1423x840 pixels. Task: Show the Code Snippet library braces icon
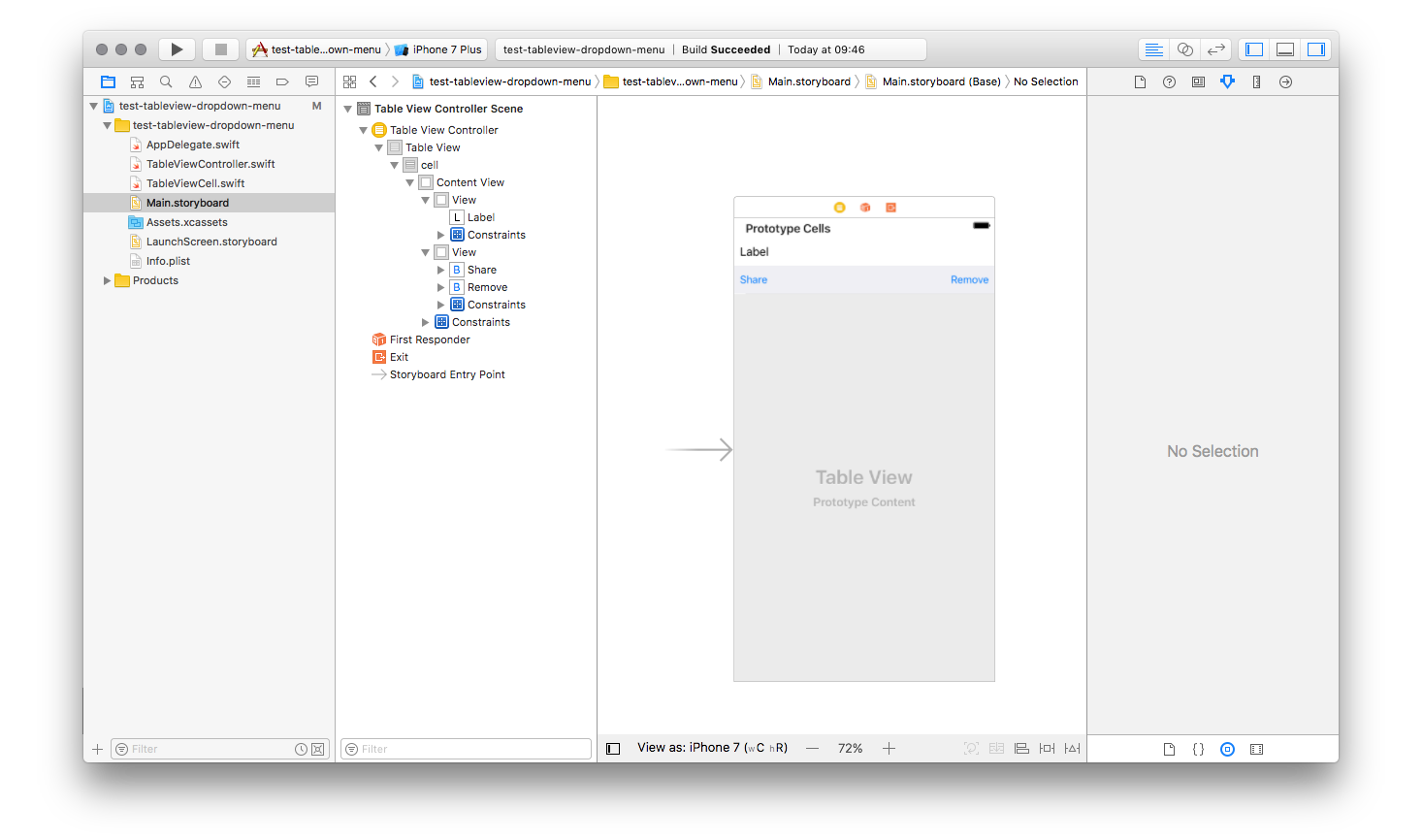pos(1198,749)
